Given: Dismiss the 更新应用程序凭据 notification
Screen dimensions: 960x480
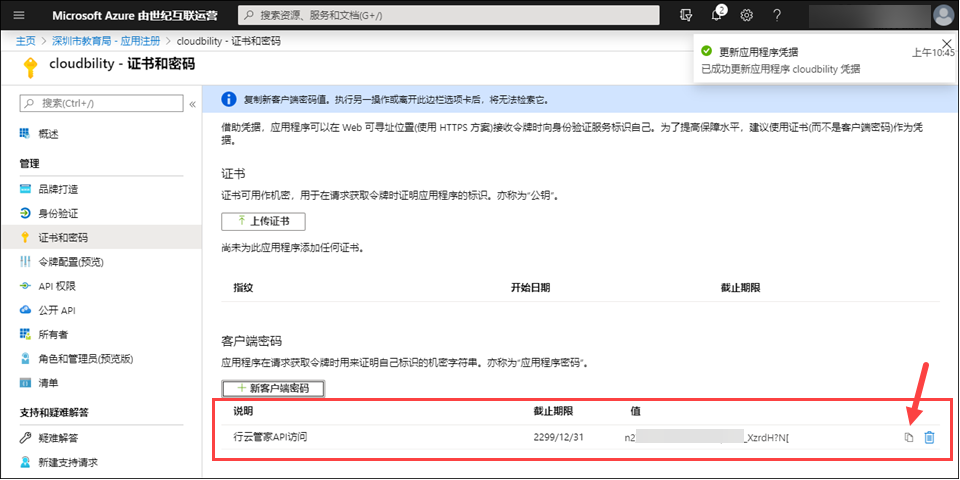Looking at the screenshot, I should (x=947, y=44).
